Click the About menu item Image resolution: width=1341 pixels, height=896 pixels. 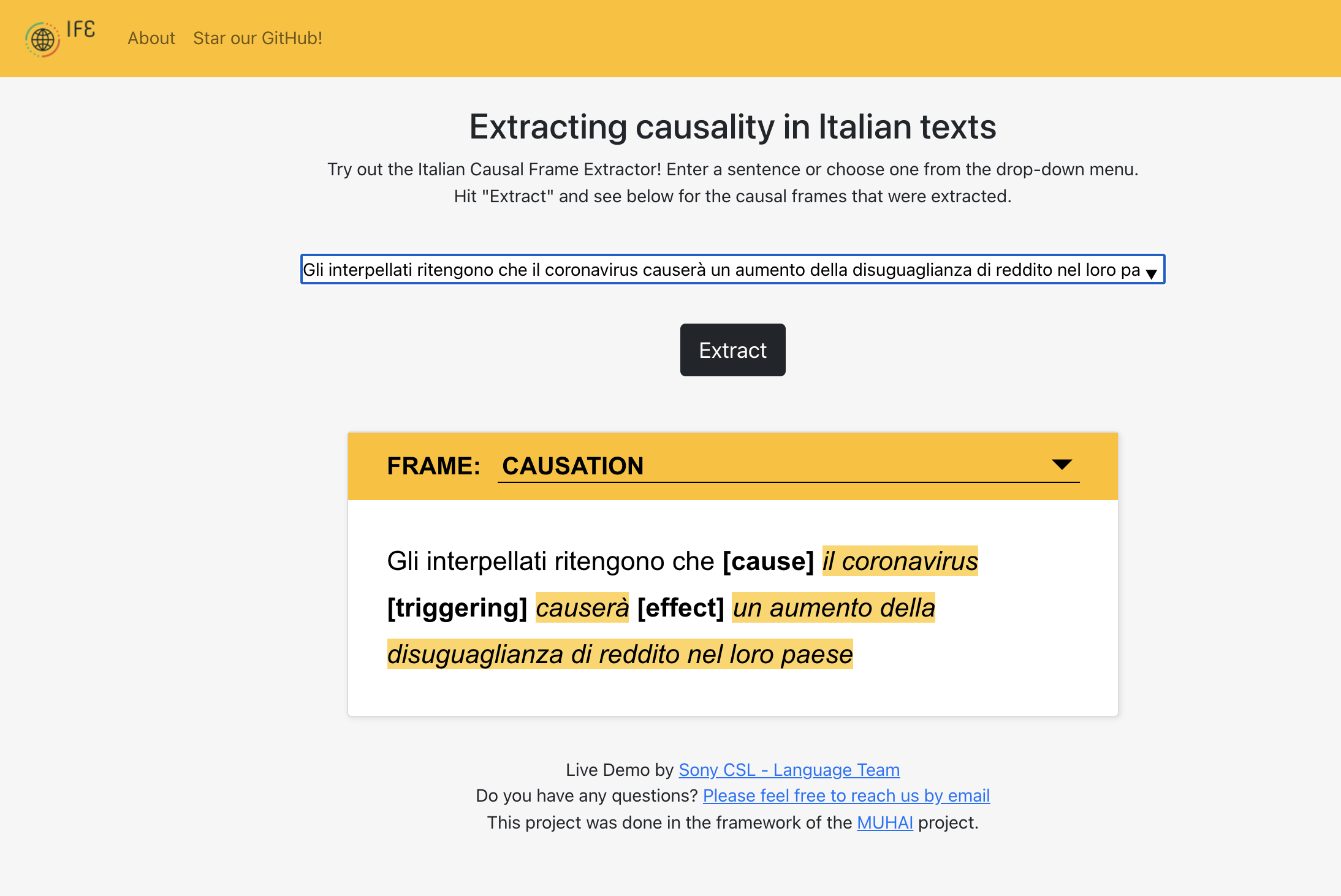pos(151,38)
